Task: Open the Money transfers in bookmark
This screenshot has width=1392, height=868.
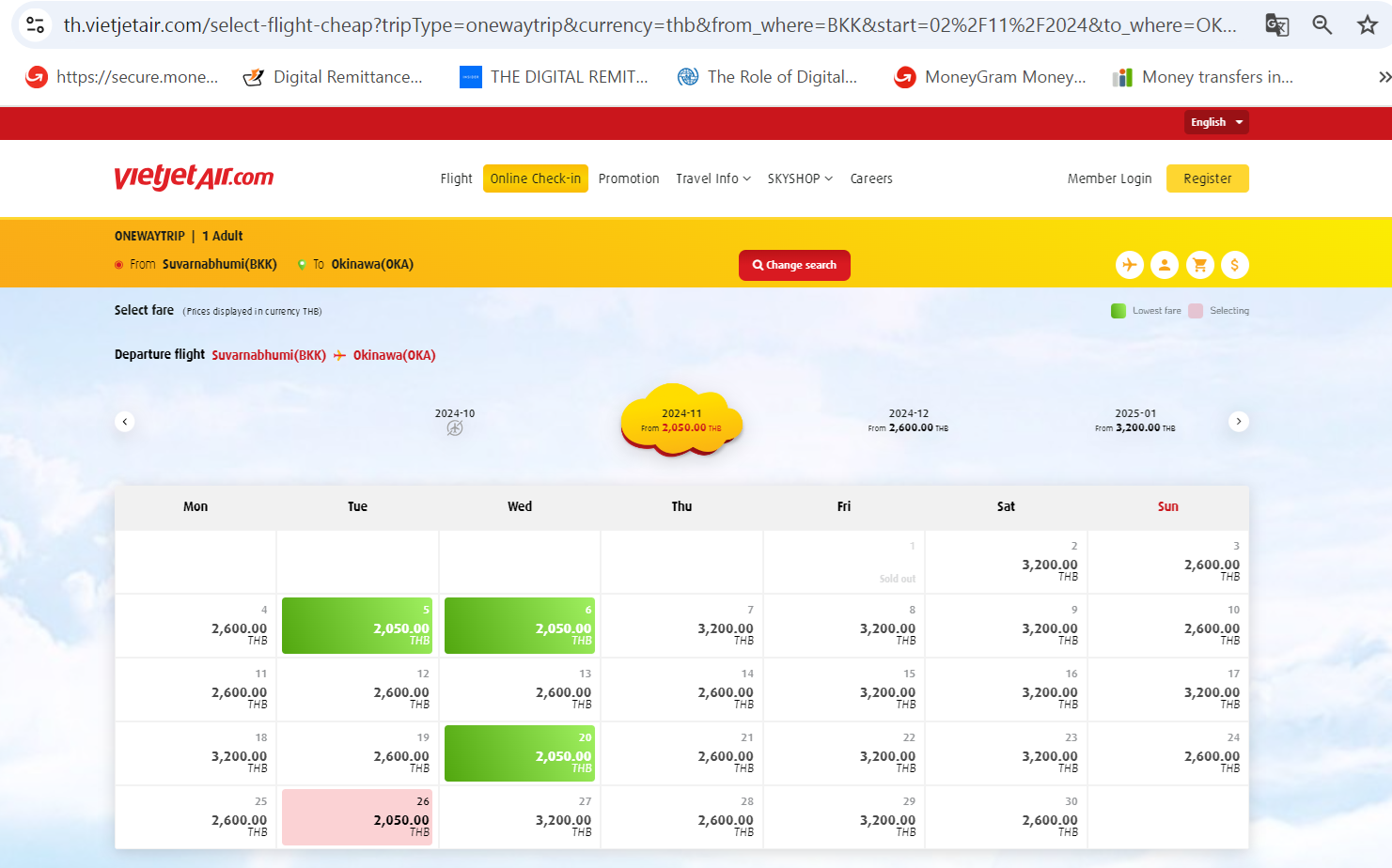Action: (1202, 77)
